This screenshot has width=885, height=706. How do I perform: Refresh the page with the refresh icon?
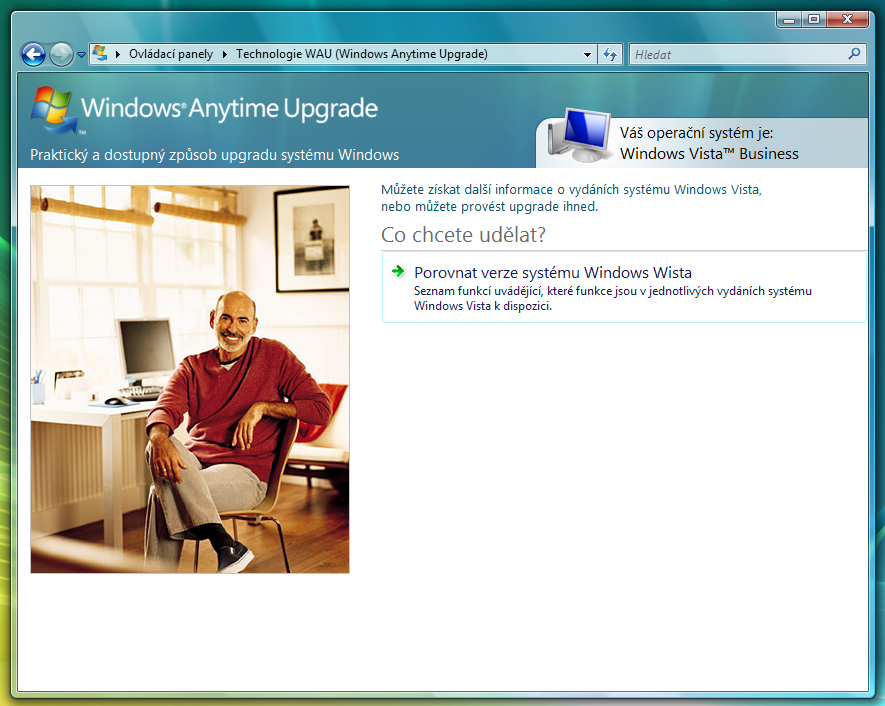[610, 55]
